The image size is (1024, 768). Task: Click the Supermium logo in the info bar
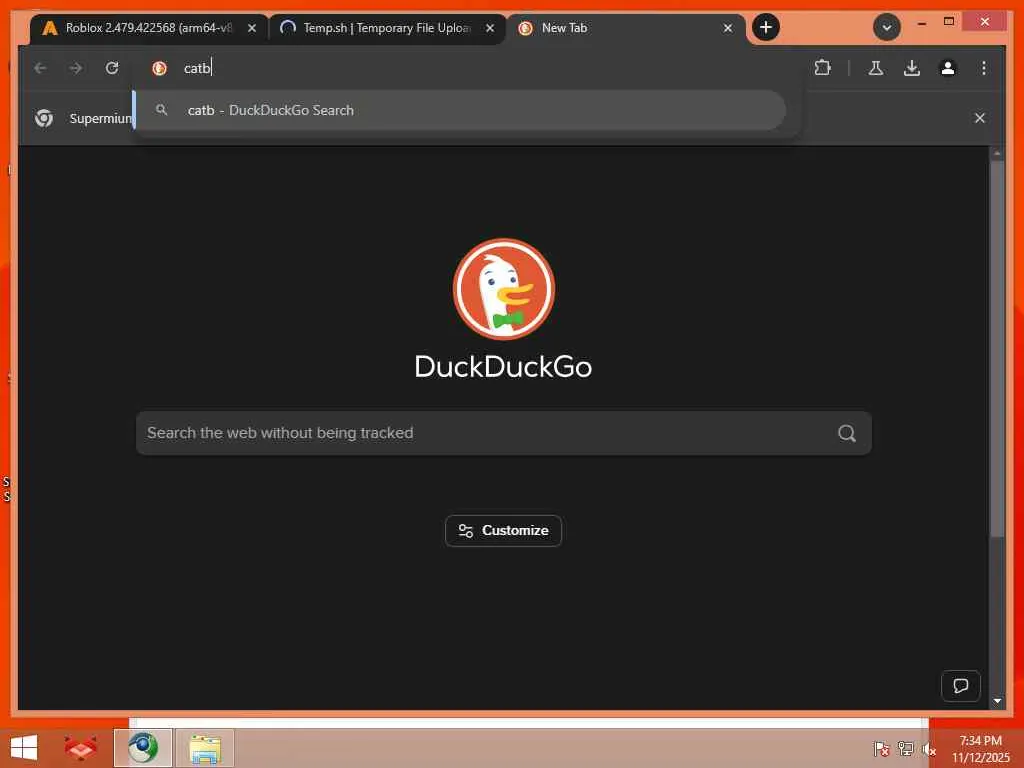(x=44, y=118)
